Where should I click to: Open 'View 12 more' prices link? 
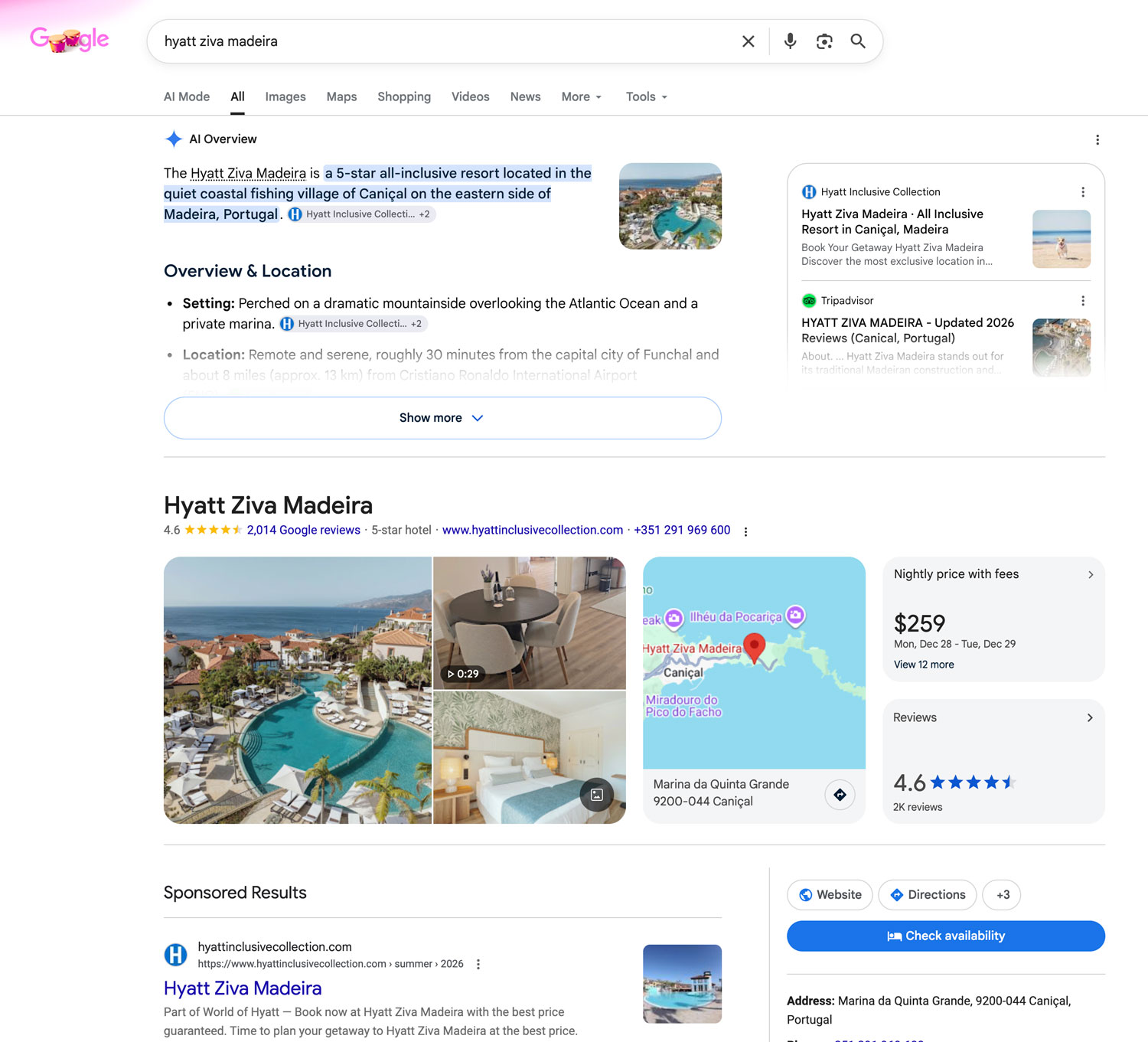[924, 665]
